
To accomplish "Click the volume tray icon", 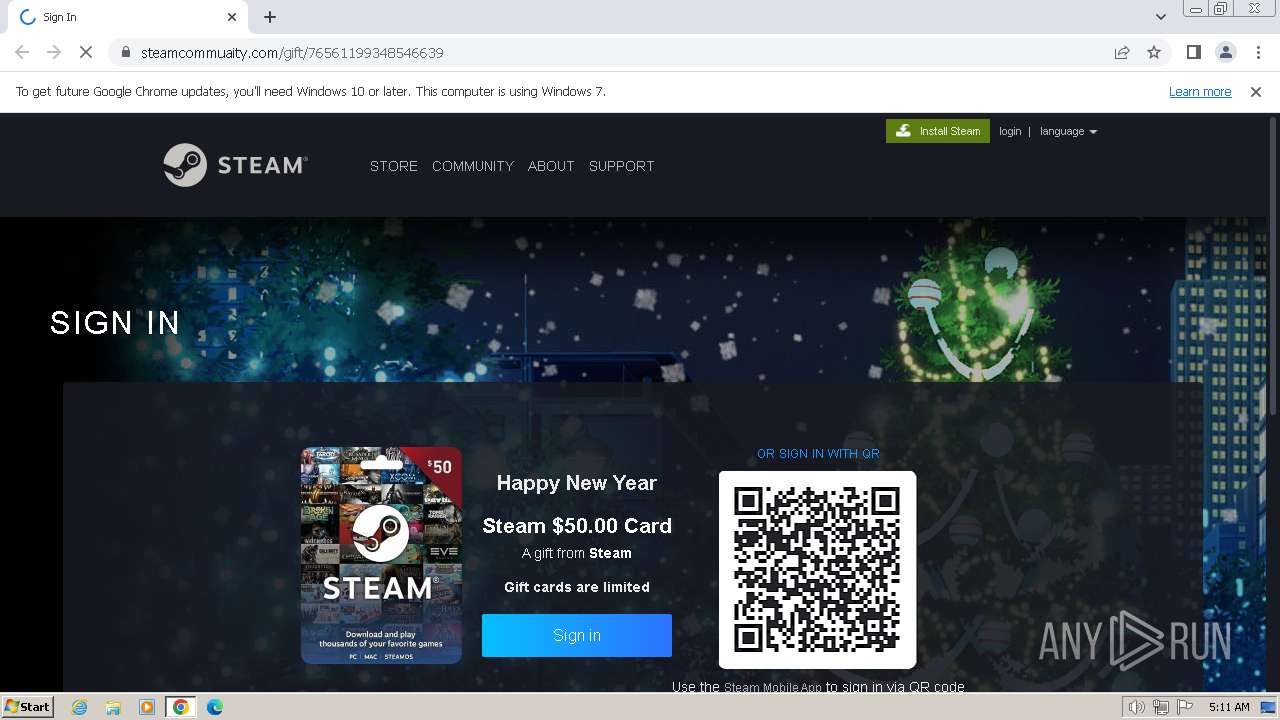I will [1137, 707].
